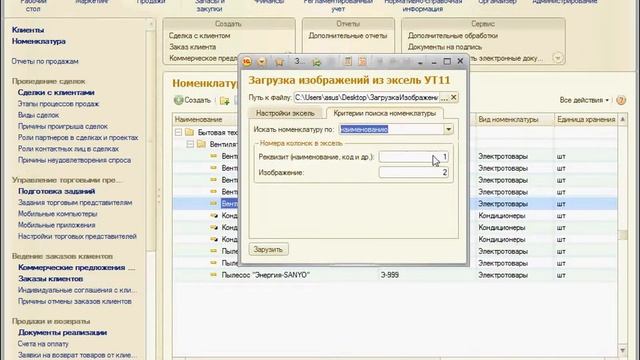Open 'Настройки торговых представителей' link
Image resolution: width=640 pixels, height=360 pixels.
pos(77,236)
